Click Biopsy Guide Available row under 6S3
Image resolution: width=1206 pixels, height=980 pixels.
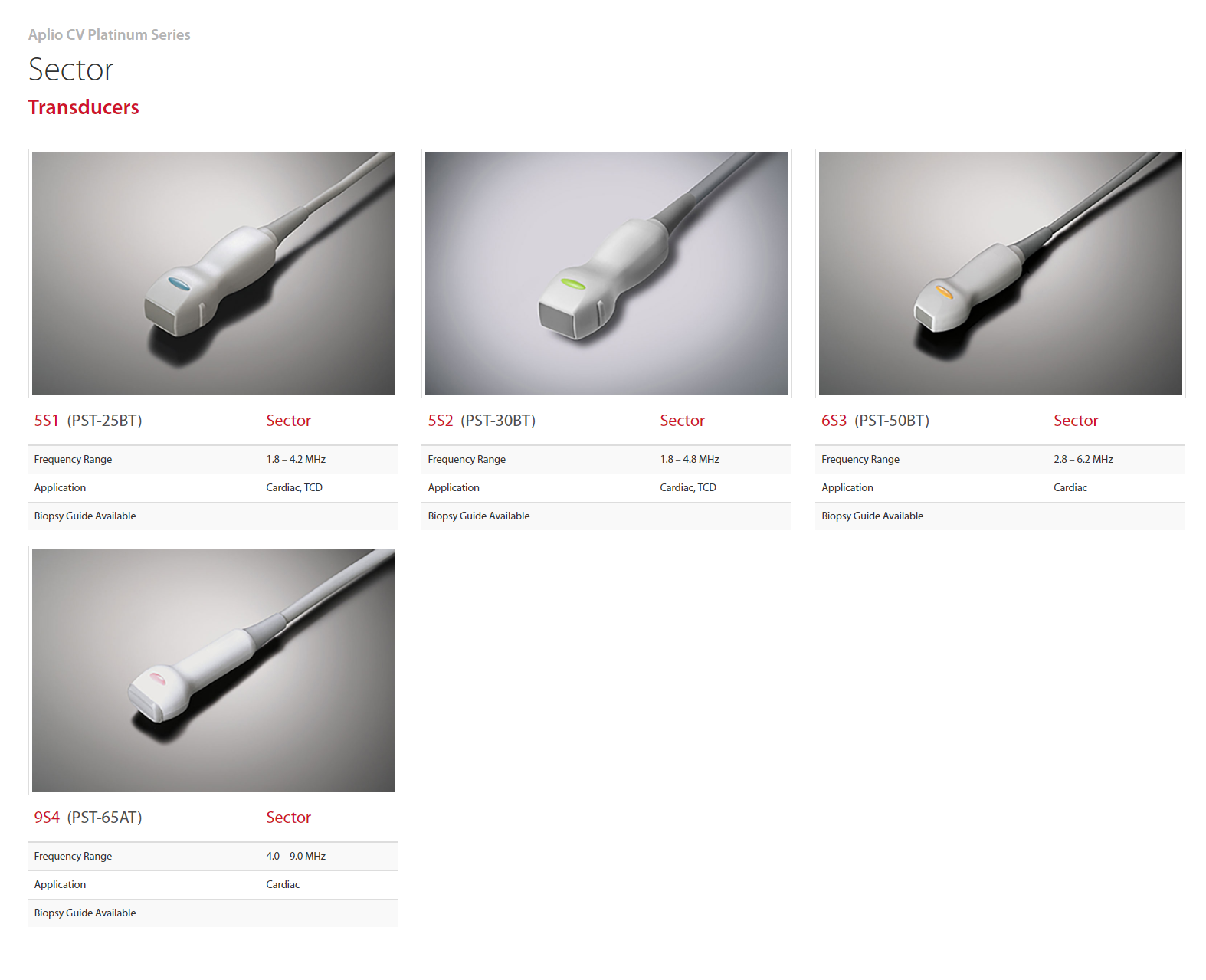pos(1000,516)
